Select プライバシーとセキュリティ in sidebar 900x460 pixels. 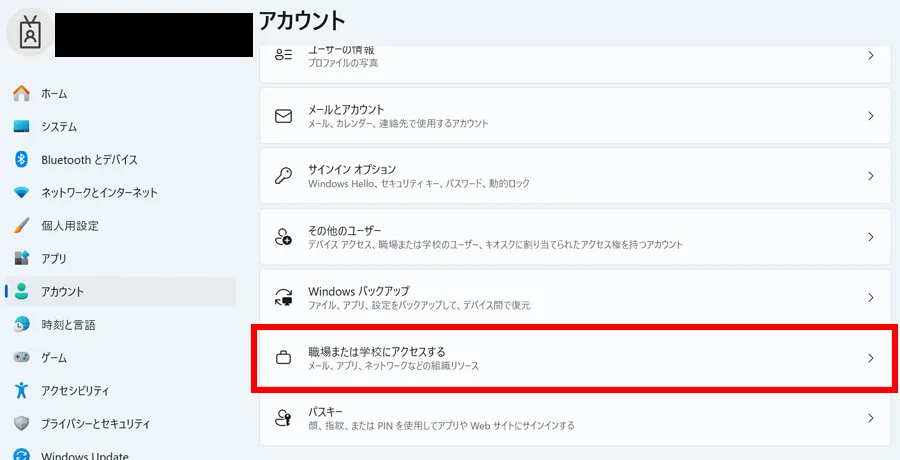(95, 423)
